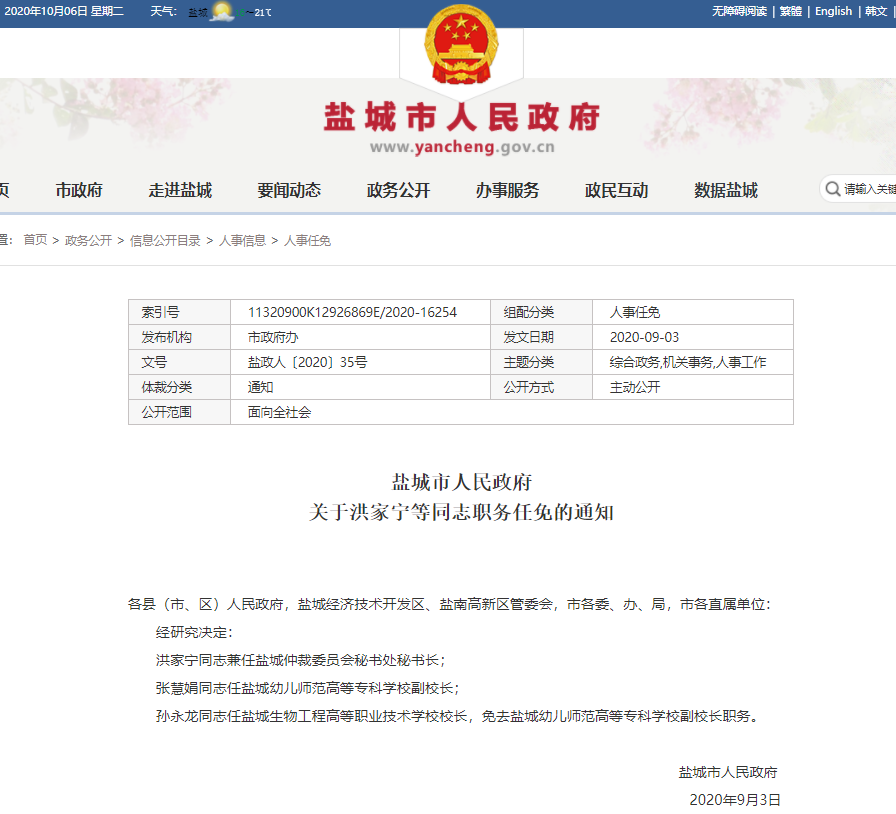Screen dimensions: 896x814
Task: Open the 市政府 menu item
Action: point(79,190)
